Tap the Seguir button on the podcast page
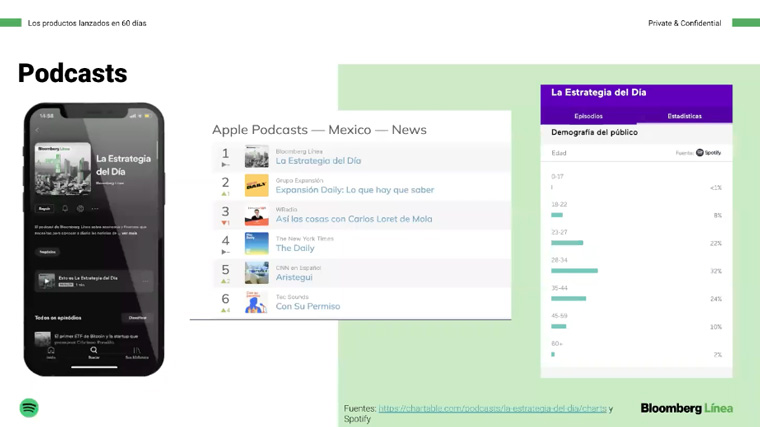Image resolution: width=760 pixels, height=427 pixels. 45,208
